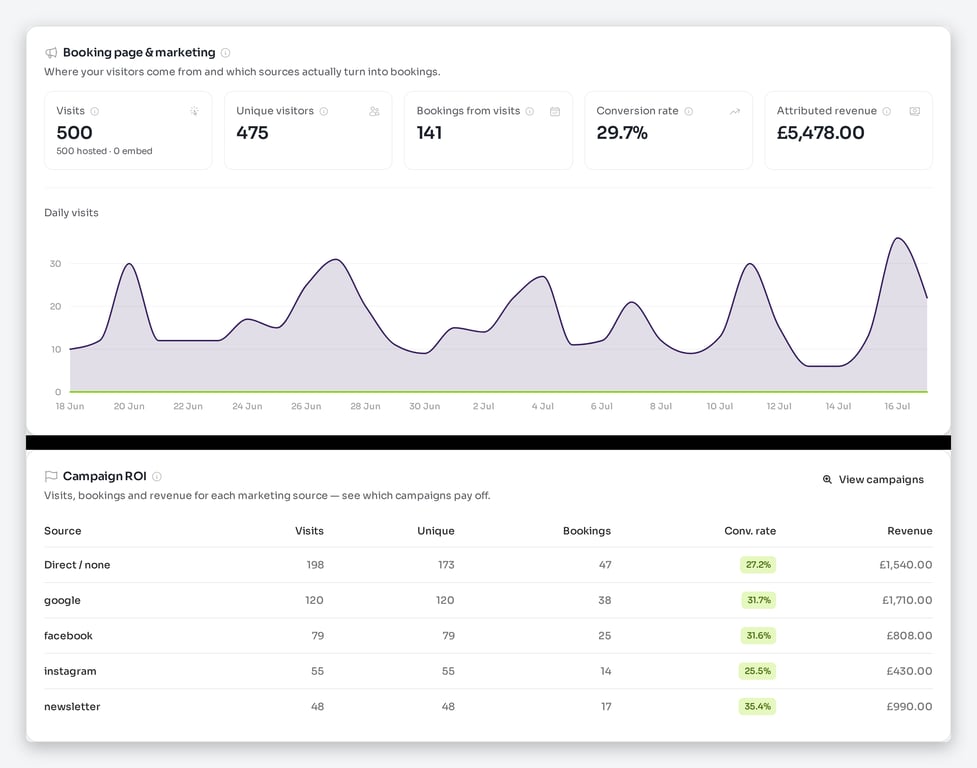Image resolution: width=977 pixels, height=768 pixels.
Task: Click the 47 bookings cell
Action: pyautogui.click(x=605, y=565)
